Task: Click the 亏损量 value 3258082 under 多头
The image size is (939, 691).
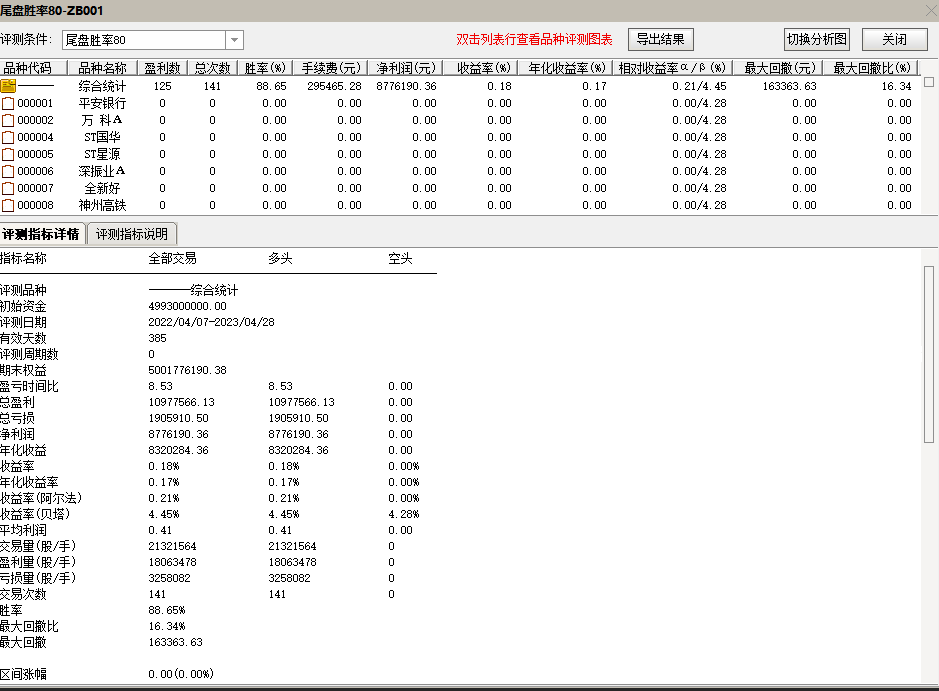Action: [x=289, y=578]
